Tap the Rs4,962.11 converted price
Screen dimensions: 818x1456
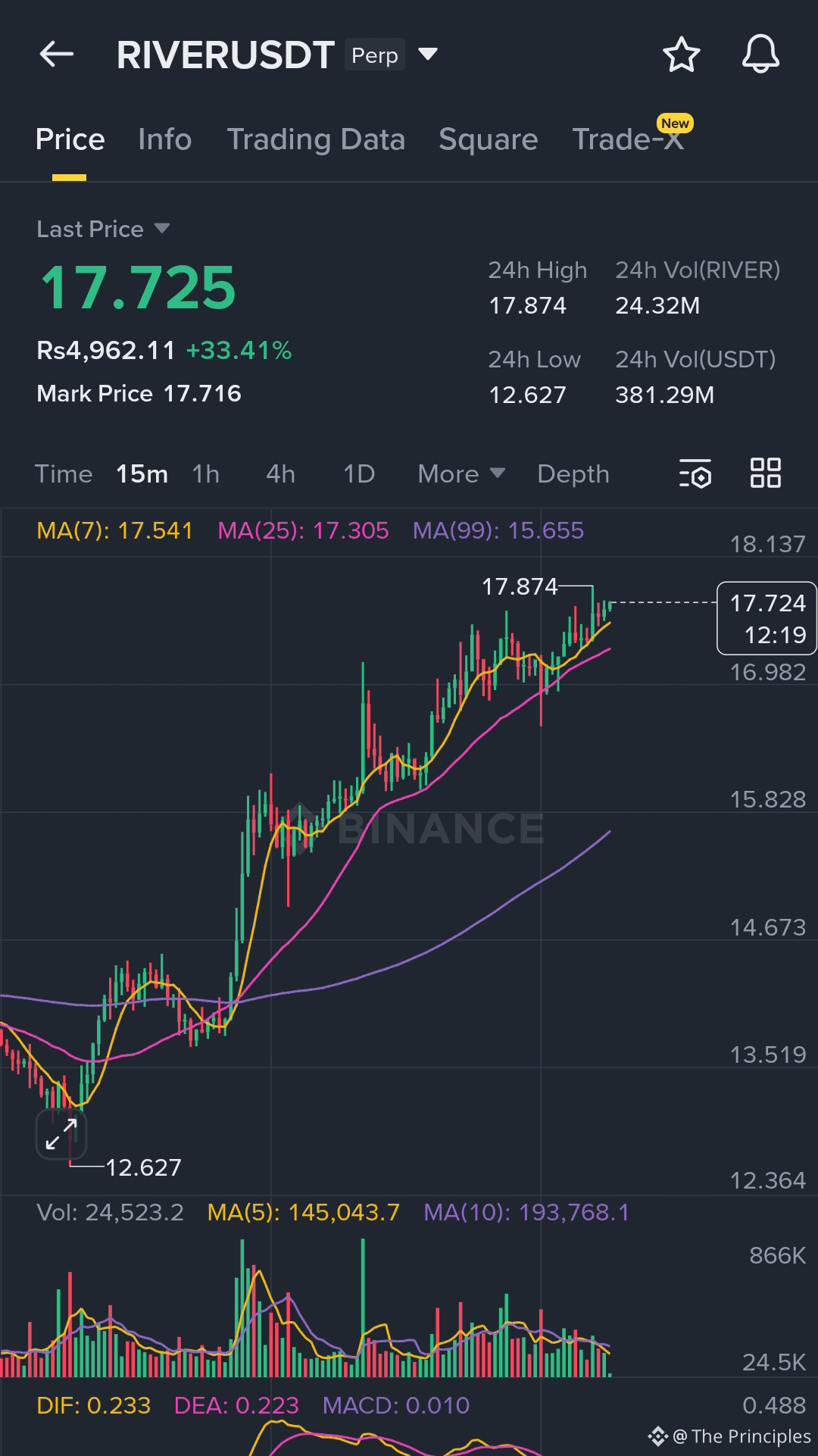pyautogui.click(x=106, y=350)
